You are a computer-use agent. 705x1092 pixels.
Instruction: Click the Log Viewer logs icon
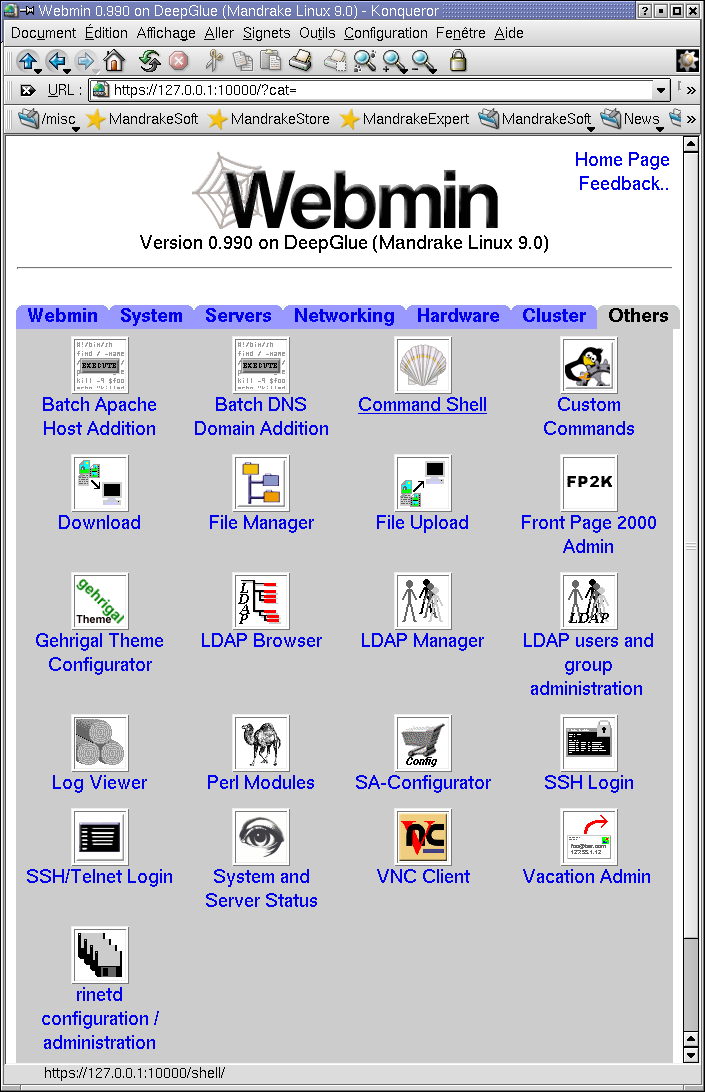coord(100,743)
